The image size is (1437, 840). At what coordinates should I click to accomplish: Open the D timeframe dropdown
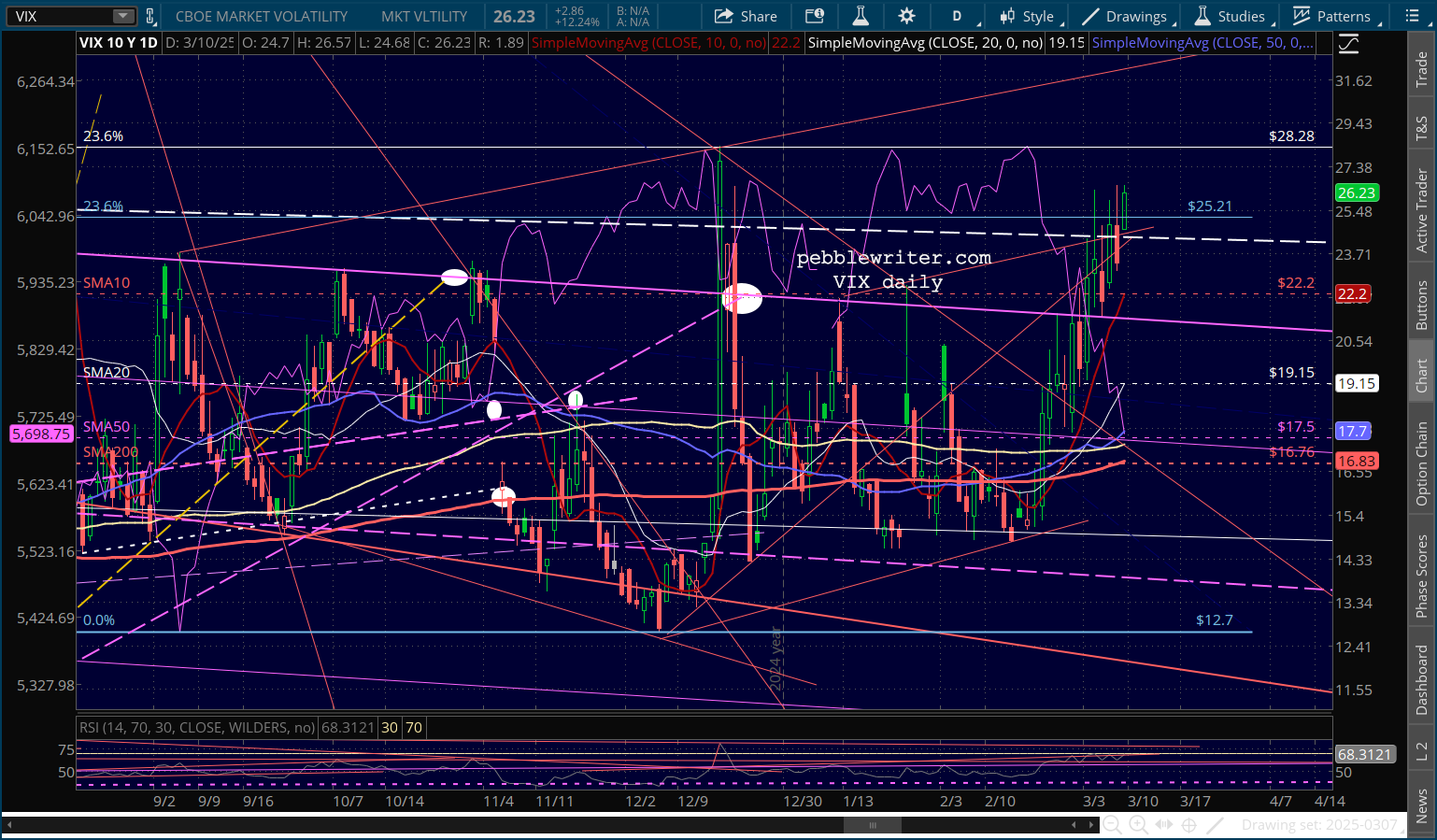pos(960,16)
